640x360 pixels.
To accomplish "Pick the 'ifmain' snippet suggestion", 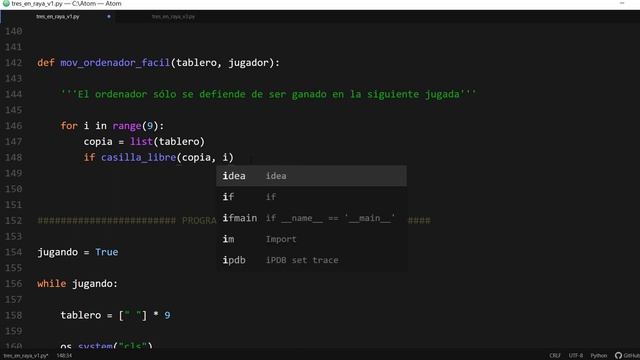I will (x=311, y=218).
